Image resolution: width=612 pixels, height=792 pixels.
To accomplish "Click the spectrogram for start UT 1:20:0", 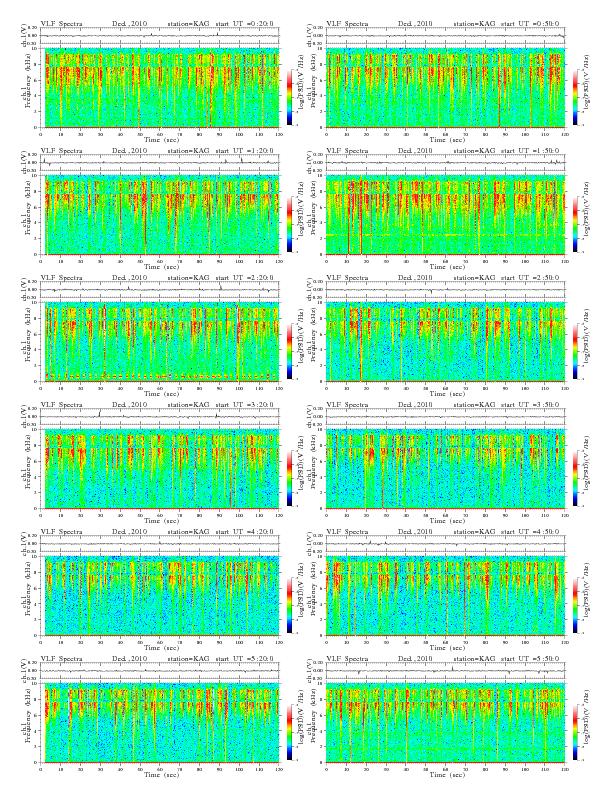I will pyautogui.click(x=160, y=215).
